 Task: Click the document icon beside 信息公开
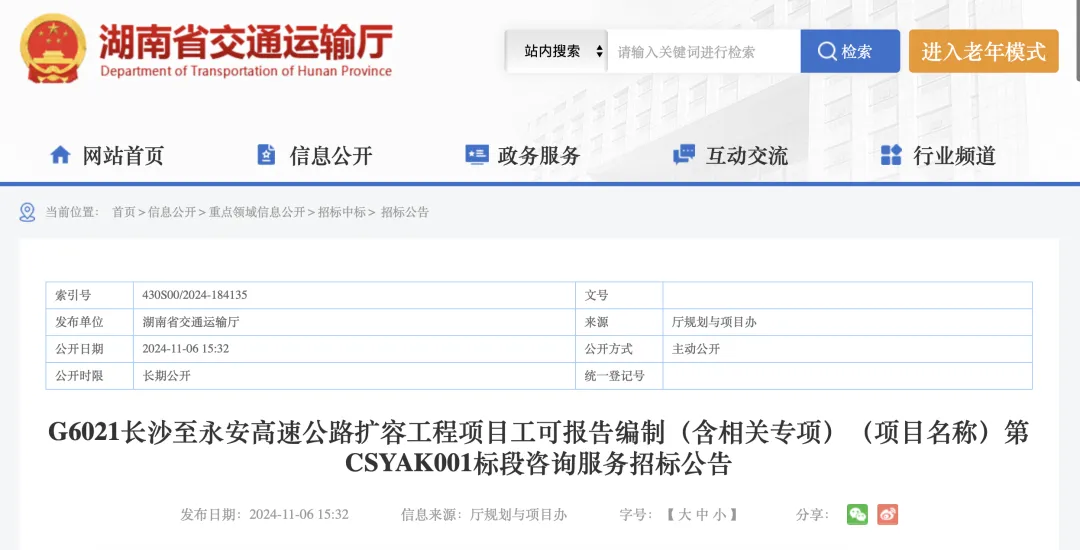266,155
